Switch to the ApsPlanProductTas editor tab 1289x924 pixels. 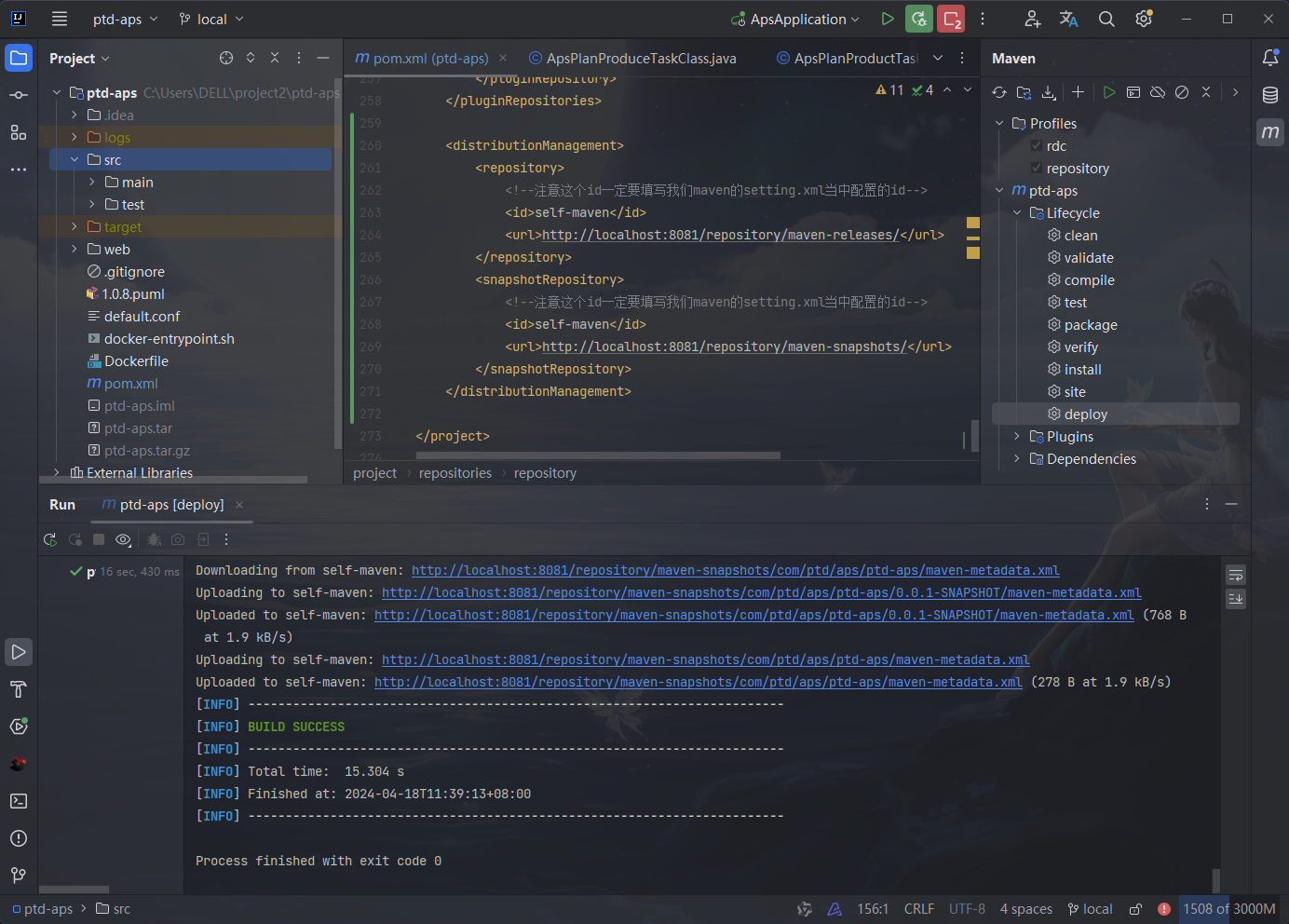[848, 58]
